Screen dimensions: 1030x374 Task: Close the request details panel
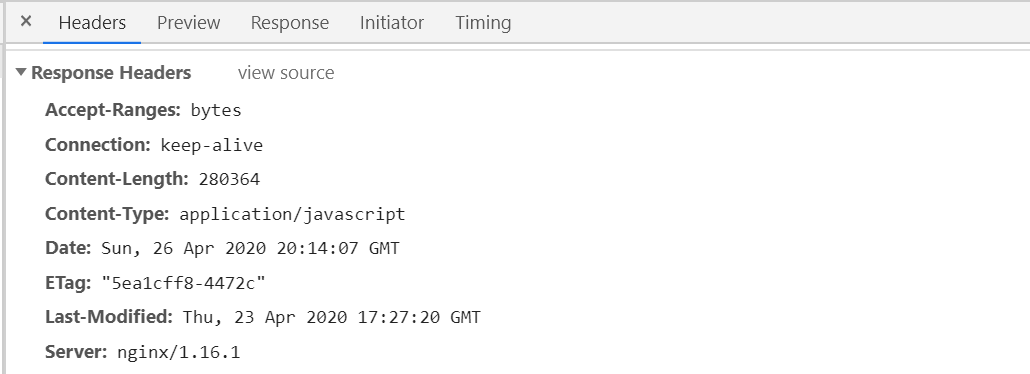(26, 22)
